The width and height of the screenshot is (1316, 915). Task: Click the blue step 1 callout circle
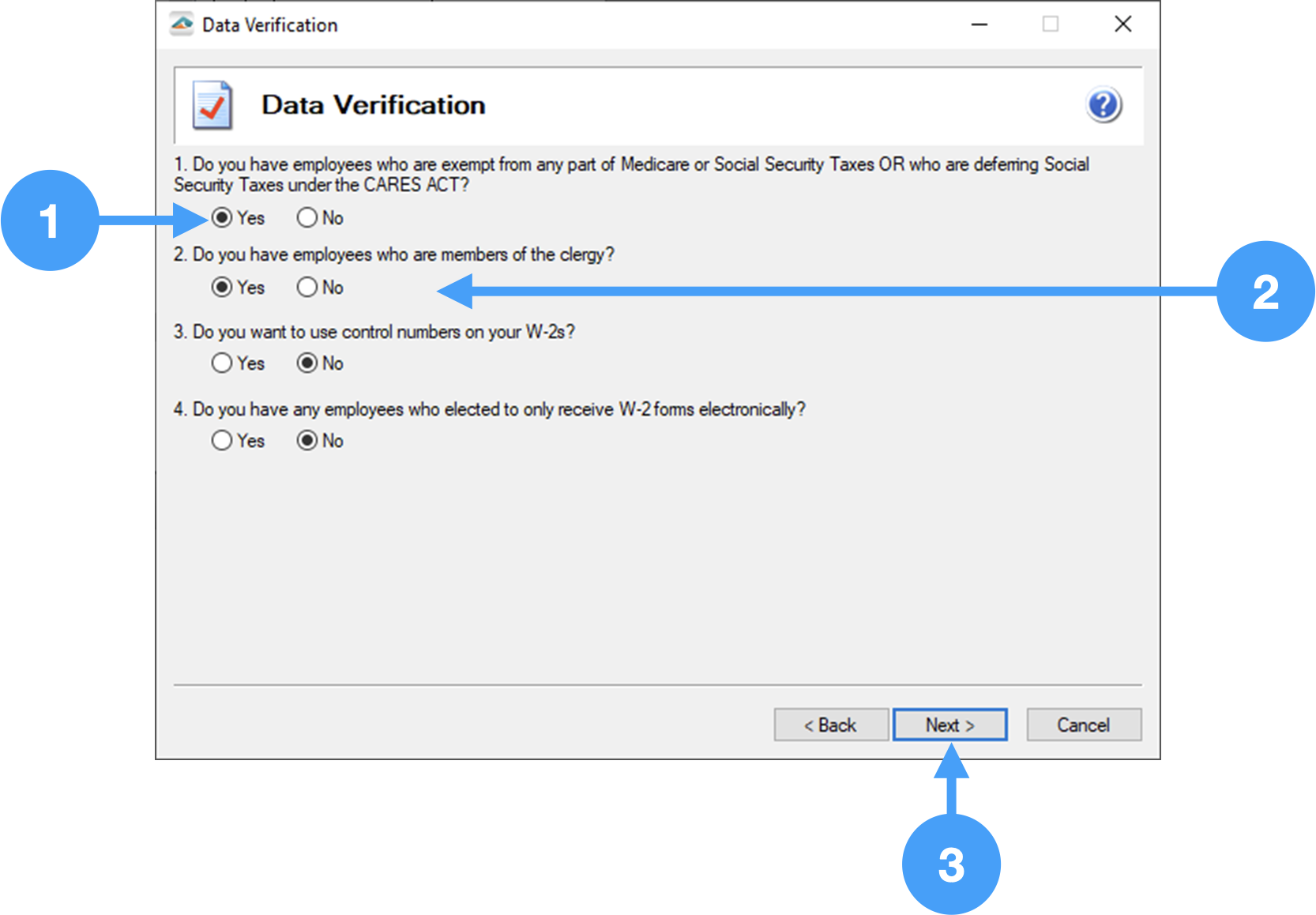(x=50, y=220)
